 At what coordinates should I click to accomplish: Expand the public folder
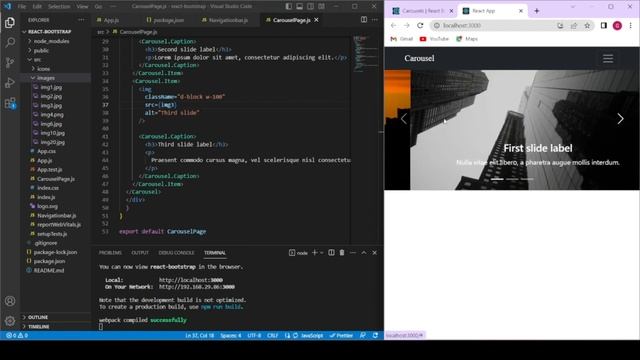pyautogui.click(x=41, y=50)
